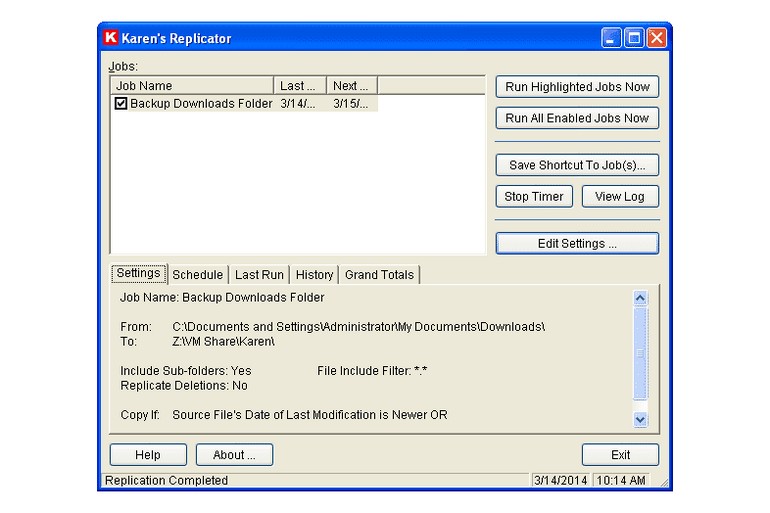Click the 10:14 AM time in status bar
770x513 pixels.
coord(621,480)
